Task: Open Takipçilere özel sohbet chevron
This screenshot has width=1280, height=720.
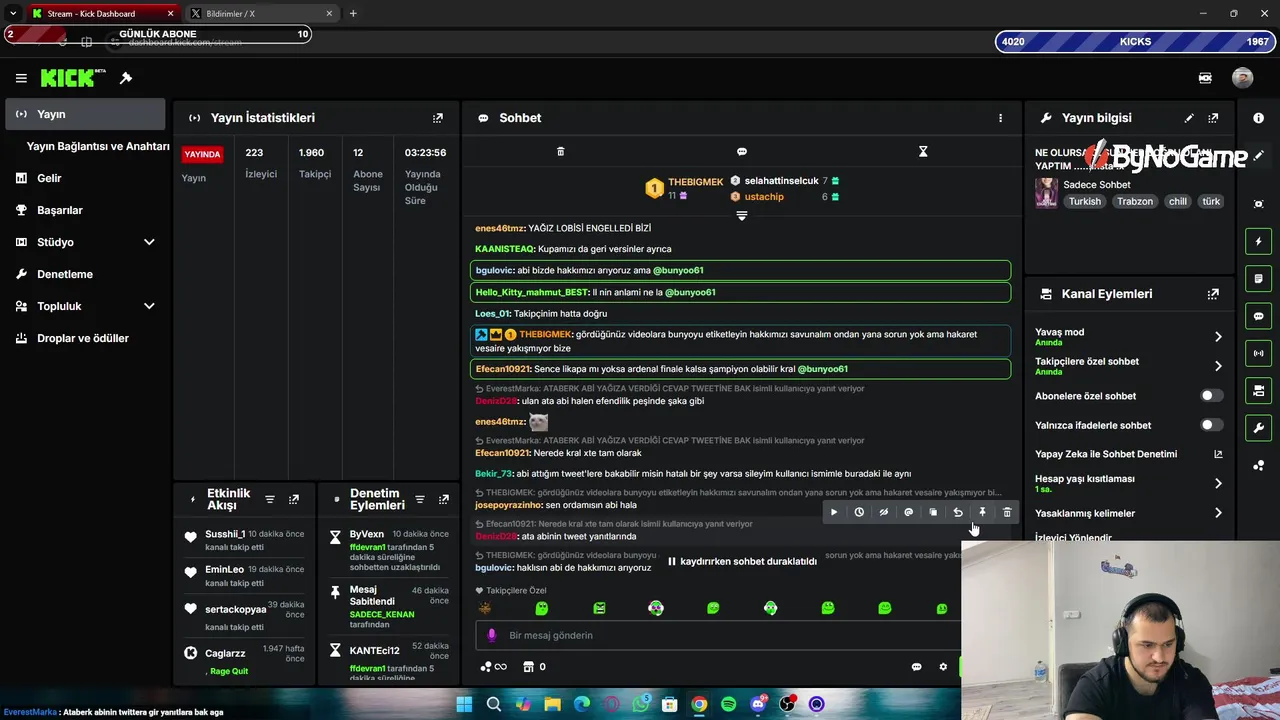Action: point(1218,366)
